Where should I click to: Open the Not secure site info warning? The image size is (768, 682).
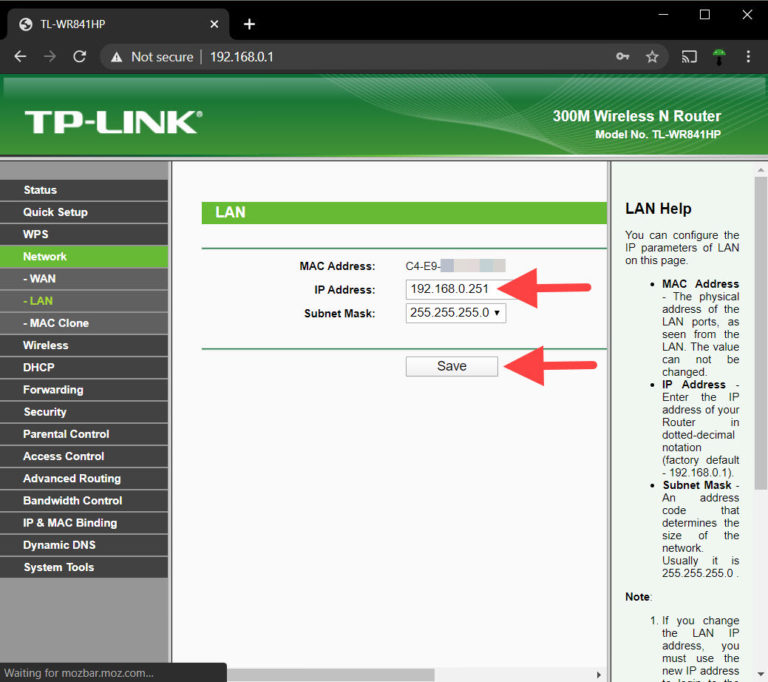coord(152,57)
